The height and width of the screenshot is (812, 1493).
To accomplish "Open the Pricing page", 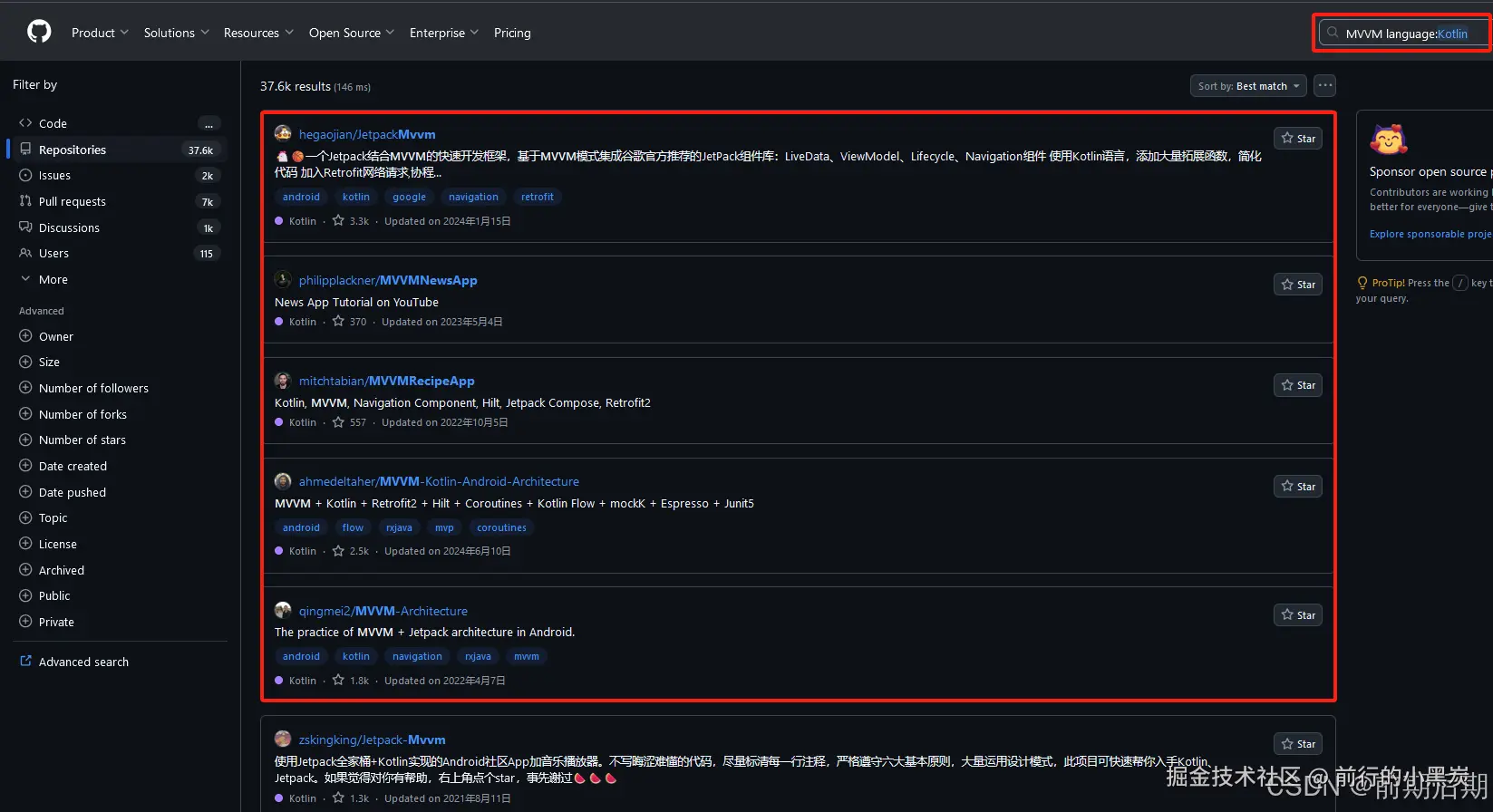I will pyautogui.click(x=512, y=33).
